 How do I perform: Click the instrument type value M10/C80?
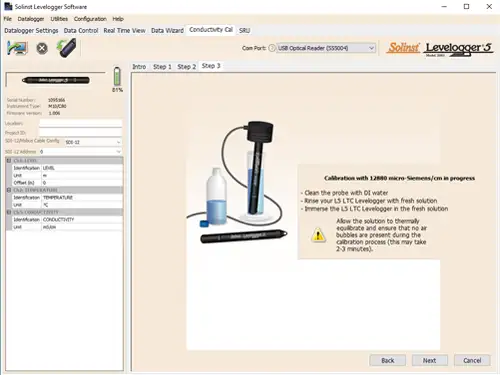click(57, 106)
